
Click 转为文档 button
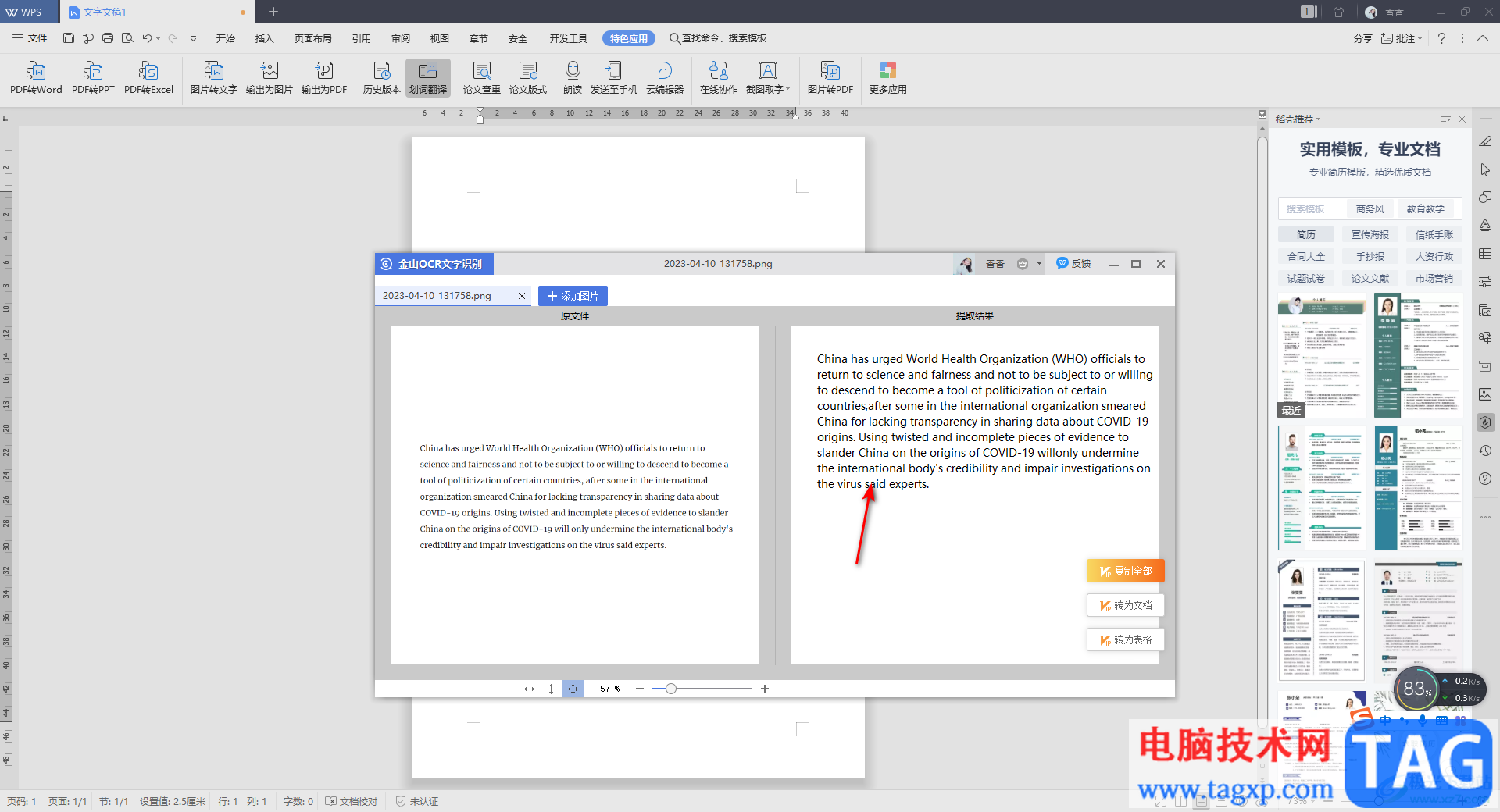click(x=1126, y=605)
